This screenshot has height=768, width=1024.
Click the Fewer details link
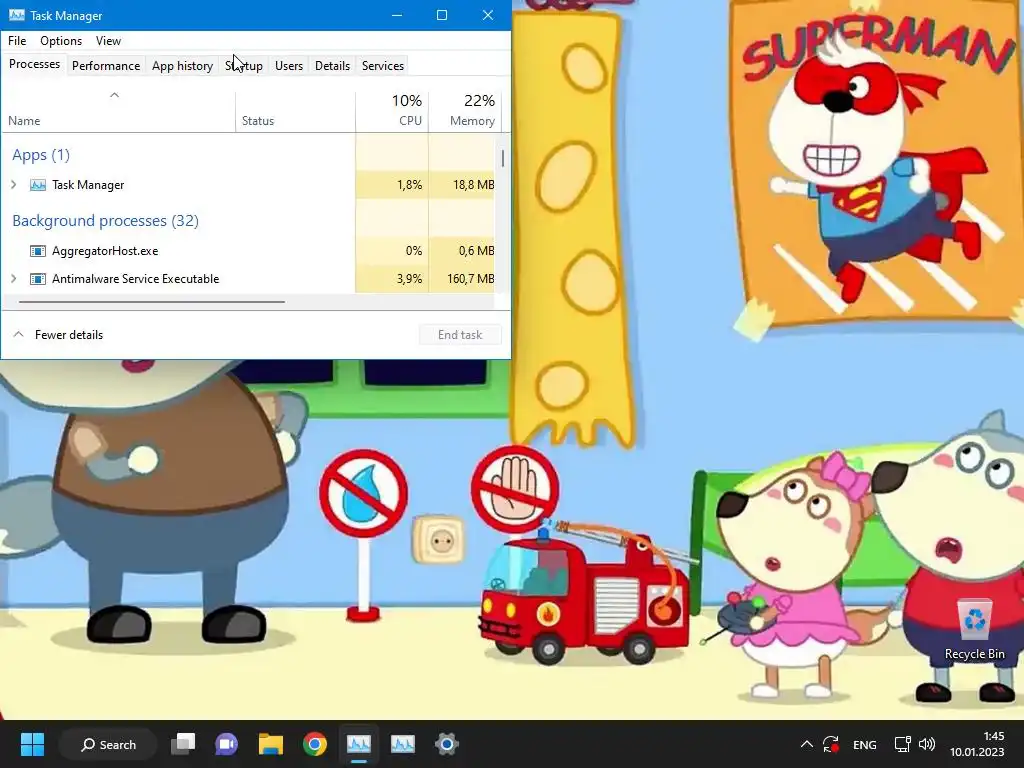[69, 334]
